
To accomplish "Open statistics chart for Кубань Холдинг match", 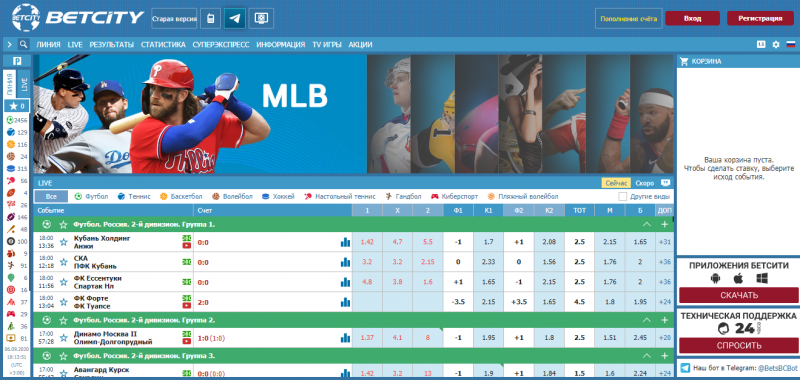I will pos(345,242).
